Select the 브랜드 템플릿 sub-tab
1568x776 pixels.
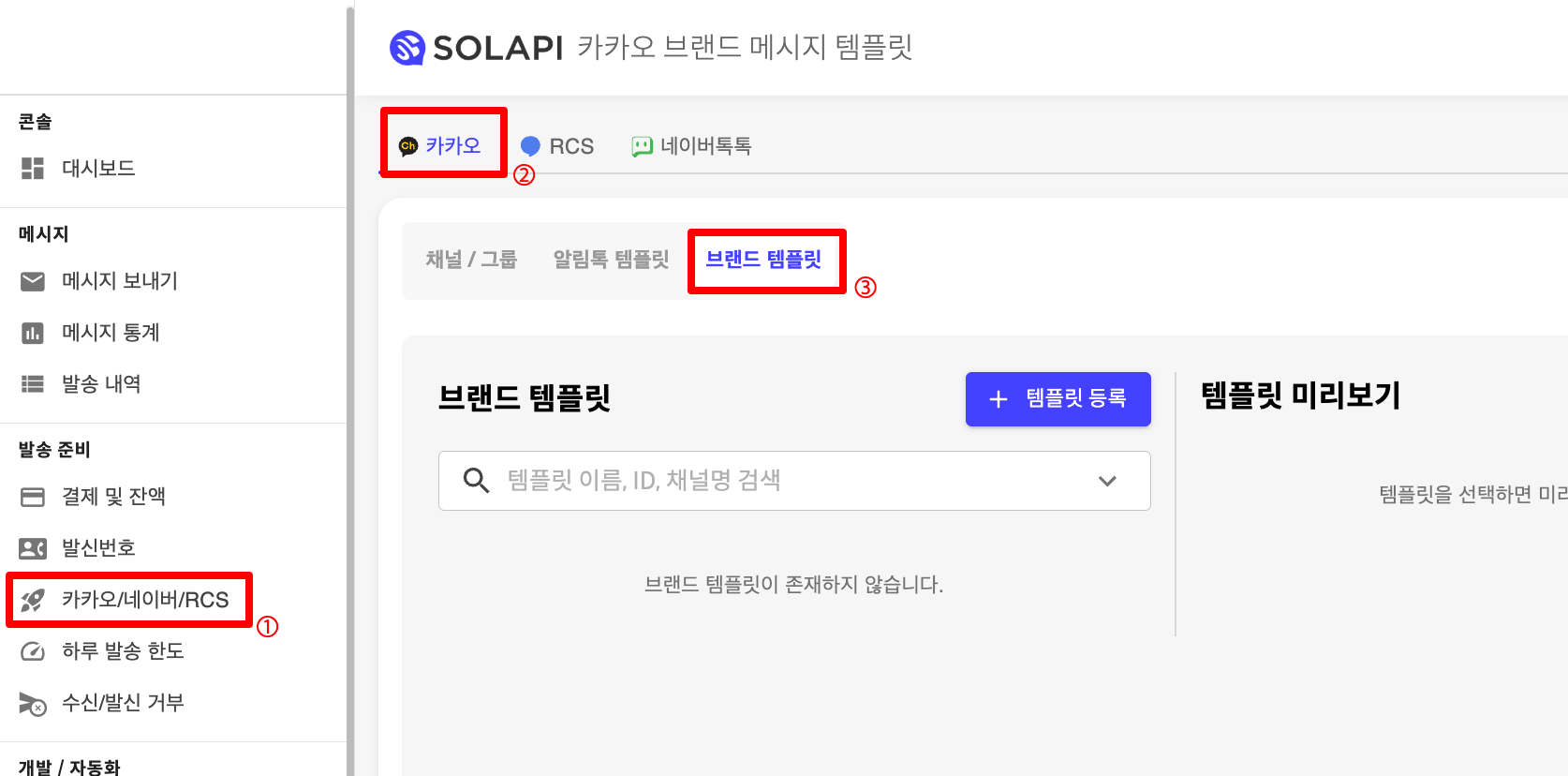(x=763, y=260)
